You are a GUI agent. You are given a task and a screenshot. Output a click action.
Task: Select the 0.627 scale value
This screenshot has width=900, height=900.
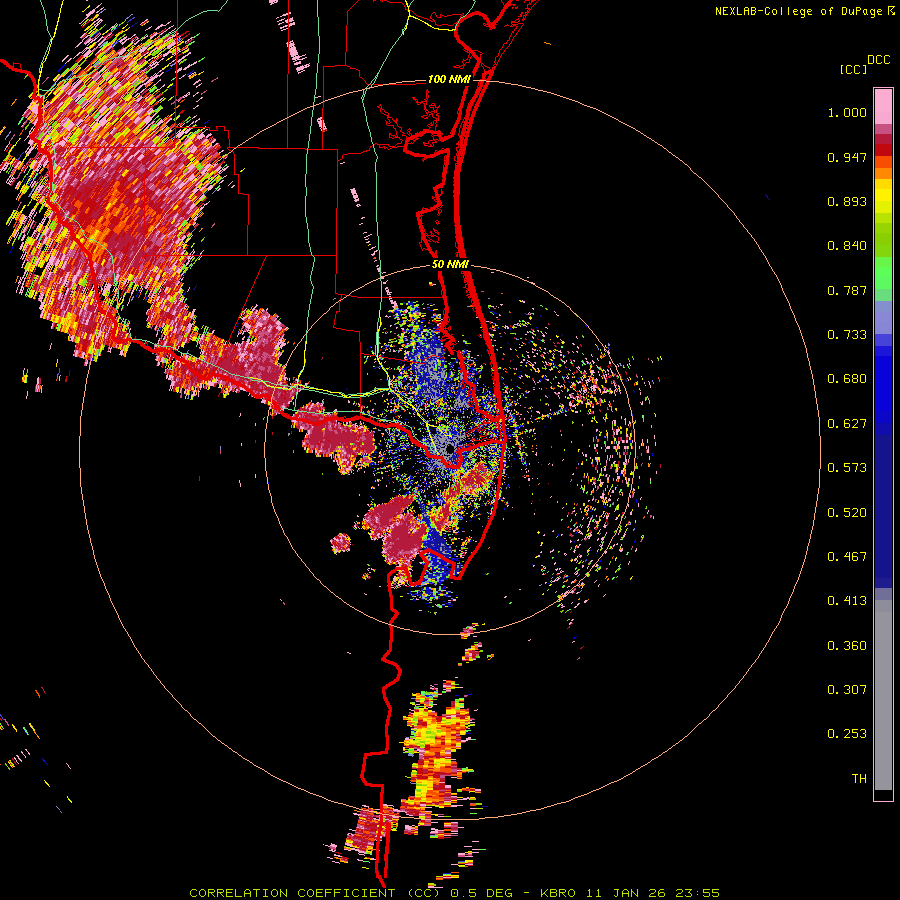click(847, 424)
